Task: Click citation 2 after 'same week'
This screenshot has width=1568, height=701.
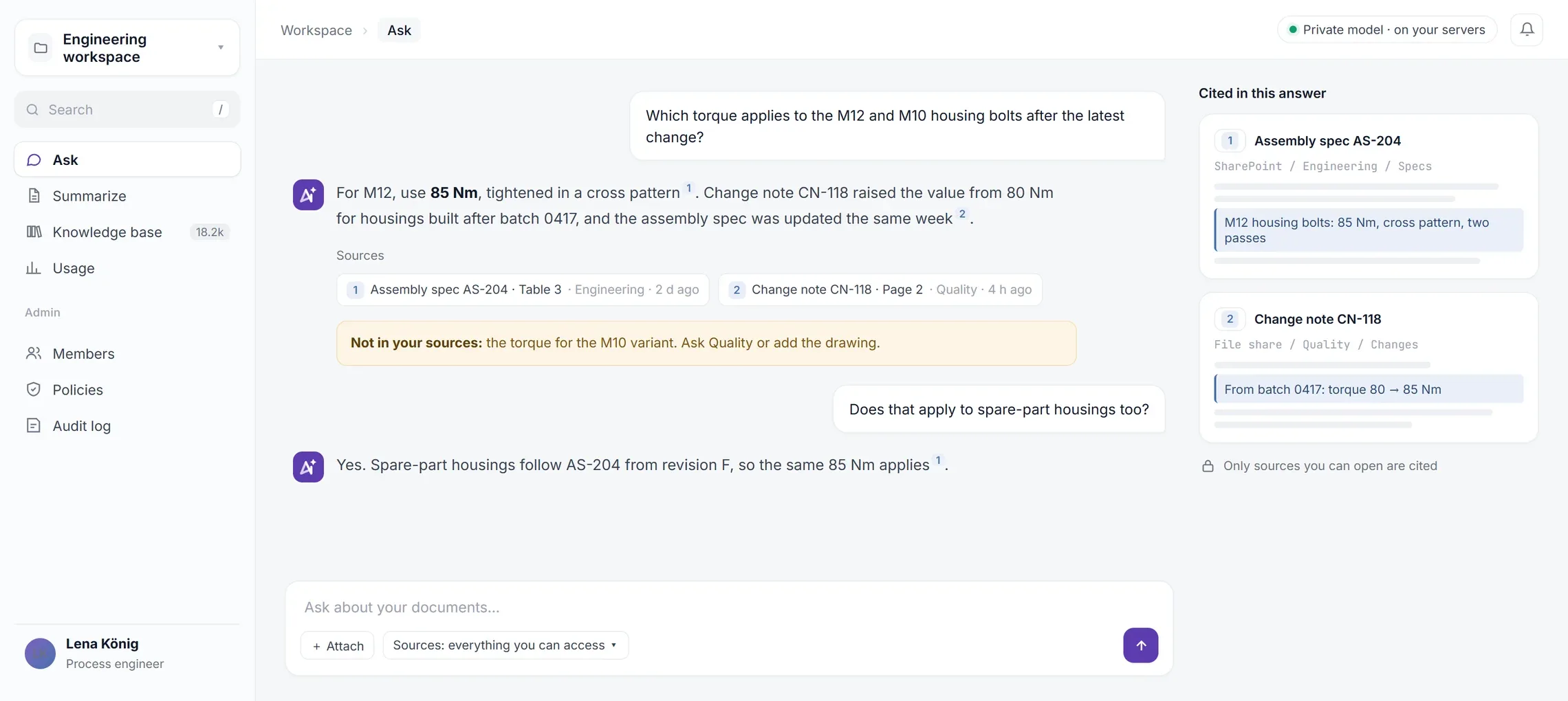Action: point(962,214)
